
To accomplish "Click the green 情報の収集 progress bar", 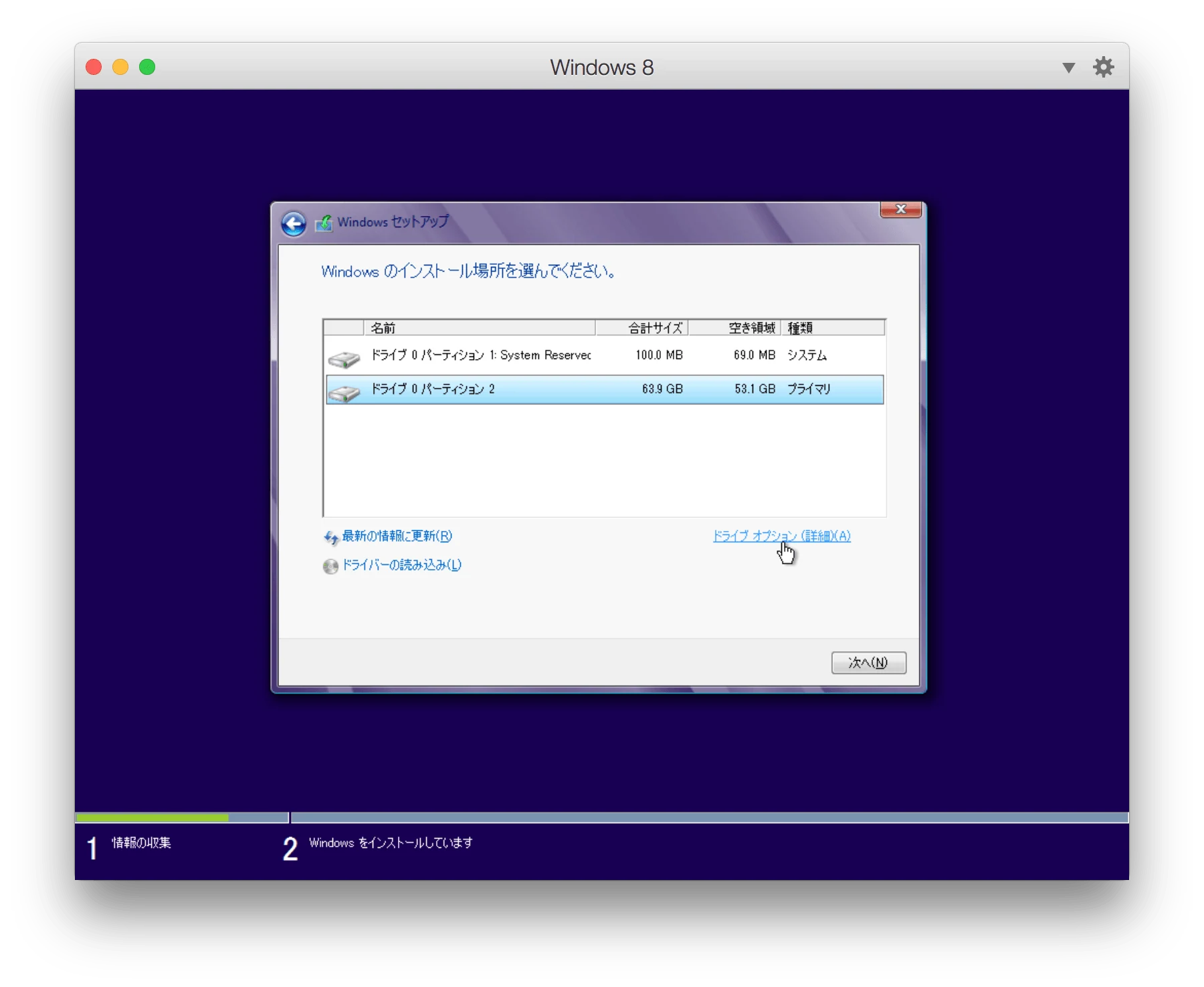I will 153,817.
